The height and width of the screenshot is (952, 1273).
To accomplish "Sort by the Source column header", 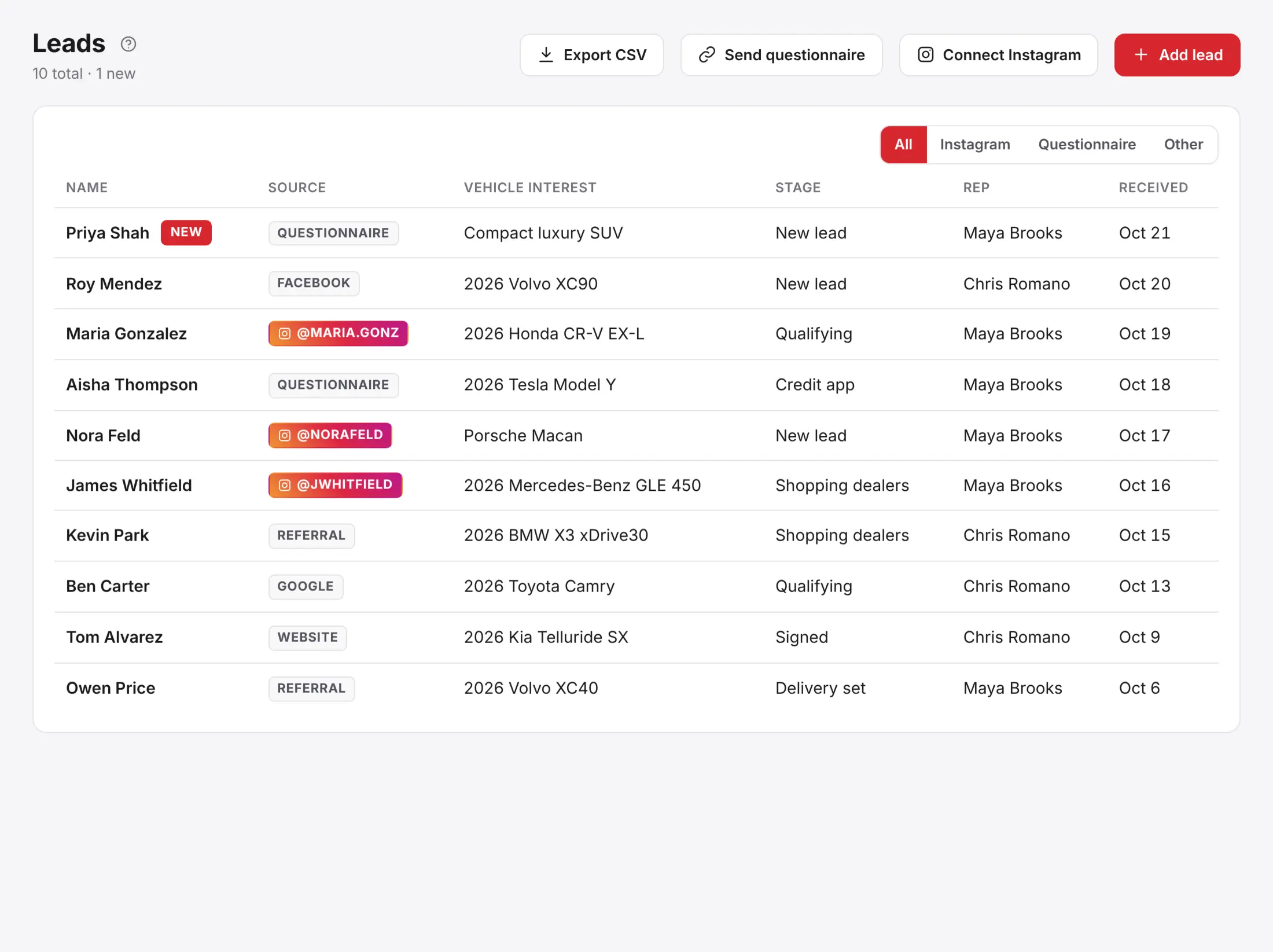I will [297, 188].
